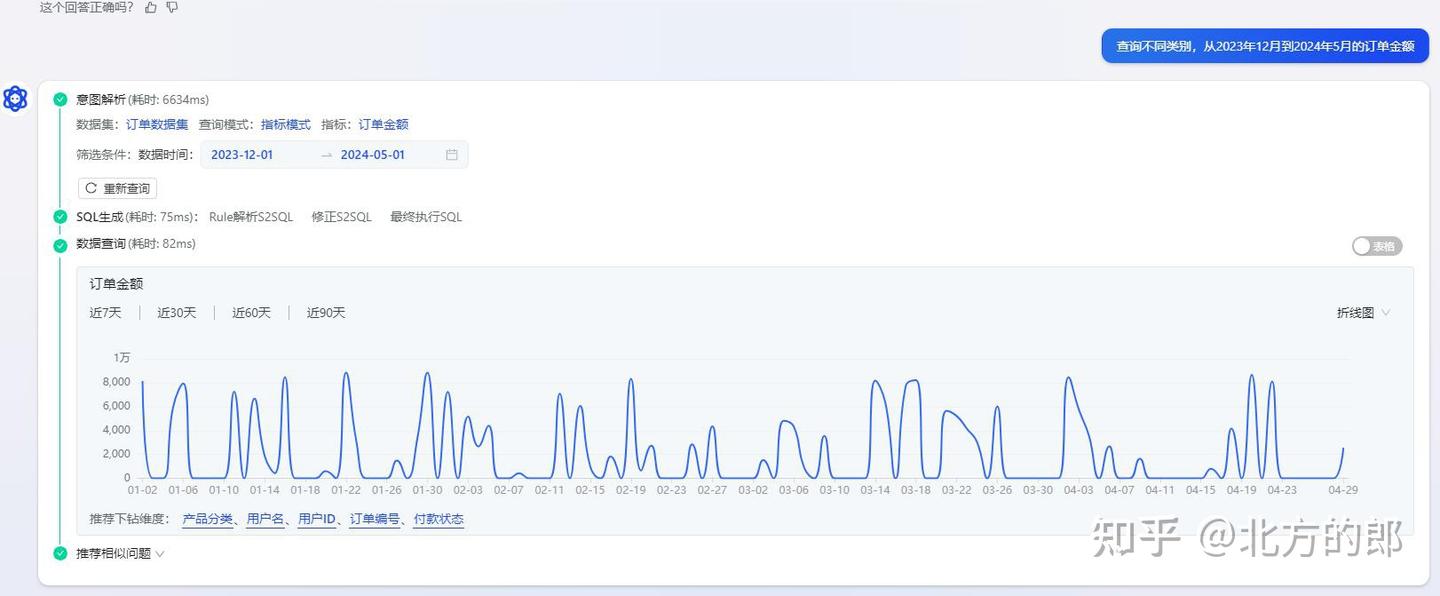Click the green check beside 数据查询

pos(60,244)
